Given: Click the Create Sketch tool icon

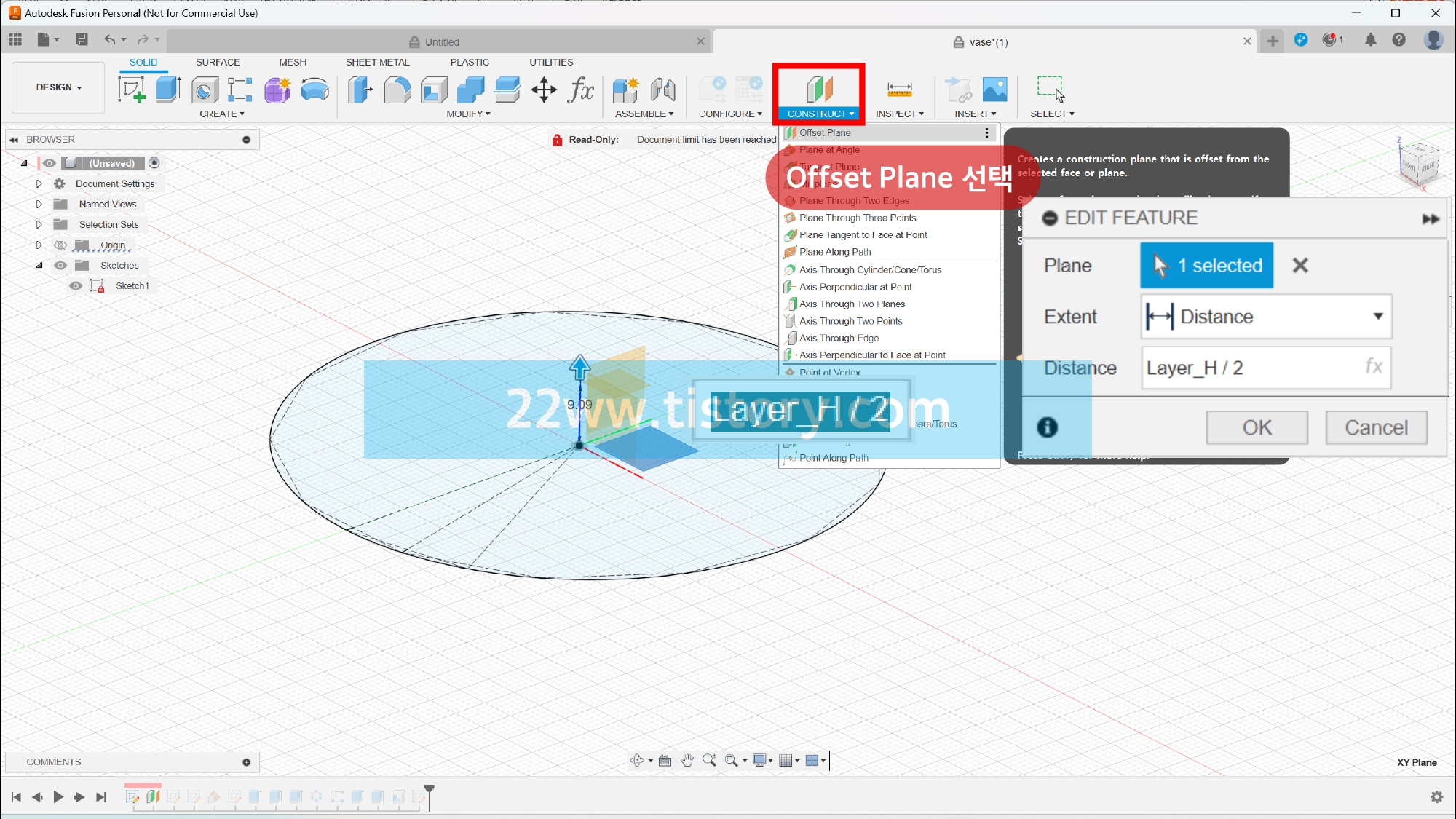Looking at the screenshot, I should pyautogui.click(x=132, y=90).
